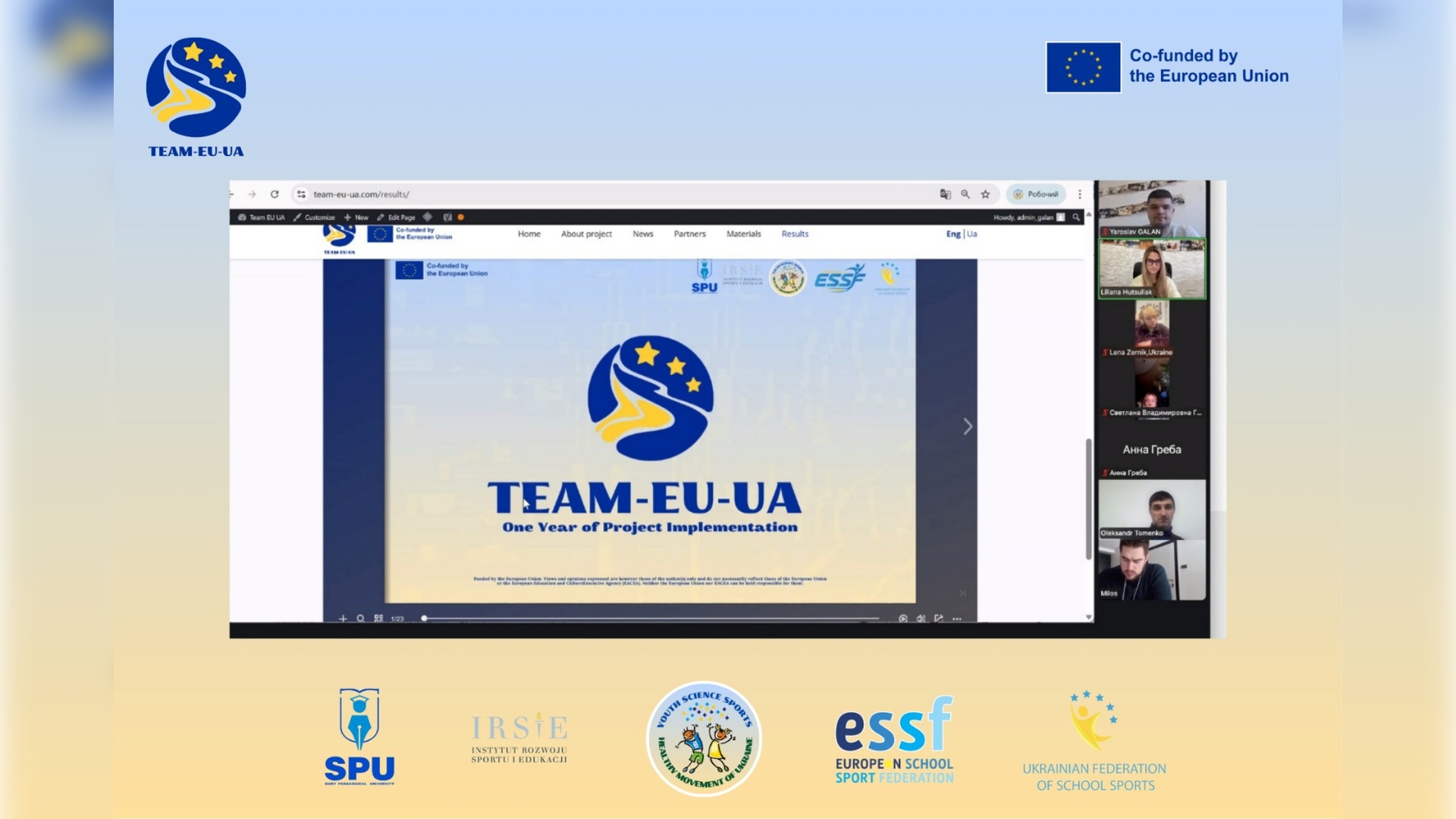The image size is (1456, 819).
Task: Toggle flipbook autoplay button
Action: pyautogui.click(x=902, y=618)
